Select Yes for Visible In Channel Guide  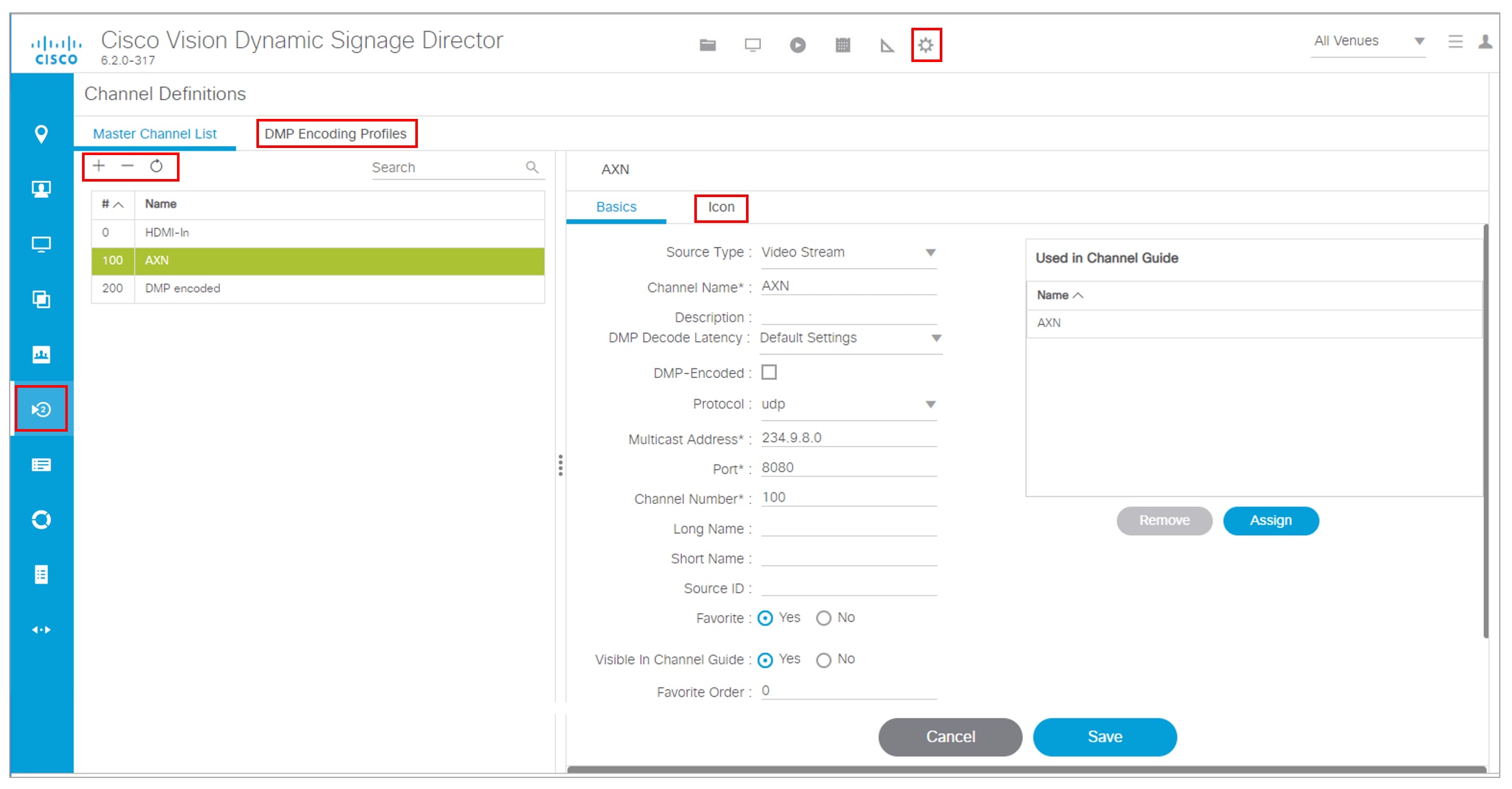click(x=765, y=660)
